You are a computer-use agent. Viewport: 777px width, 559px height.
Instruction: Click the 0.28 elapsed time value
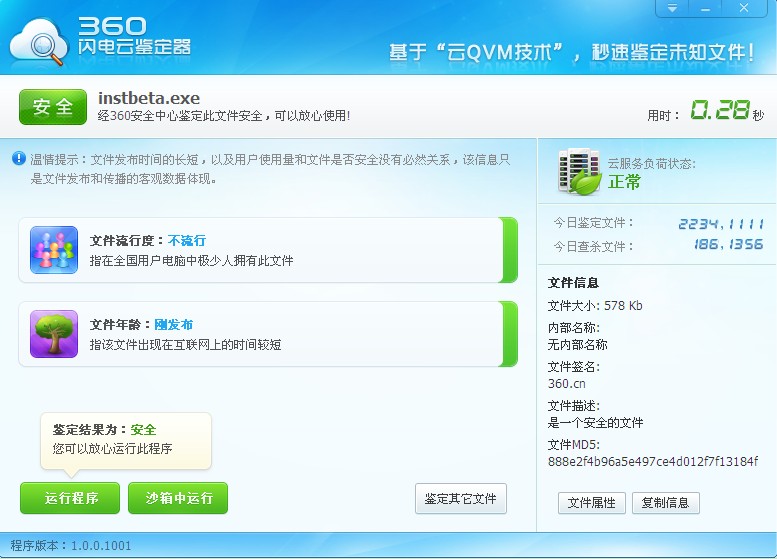tap(720, 110)
